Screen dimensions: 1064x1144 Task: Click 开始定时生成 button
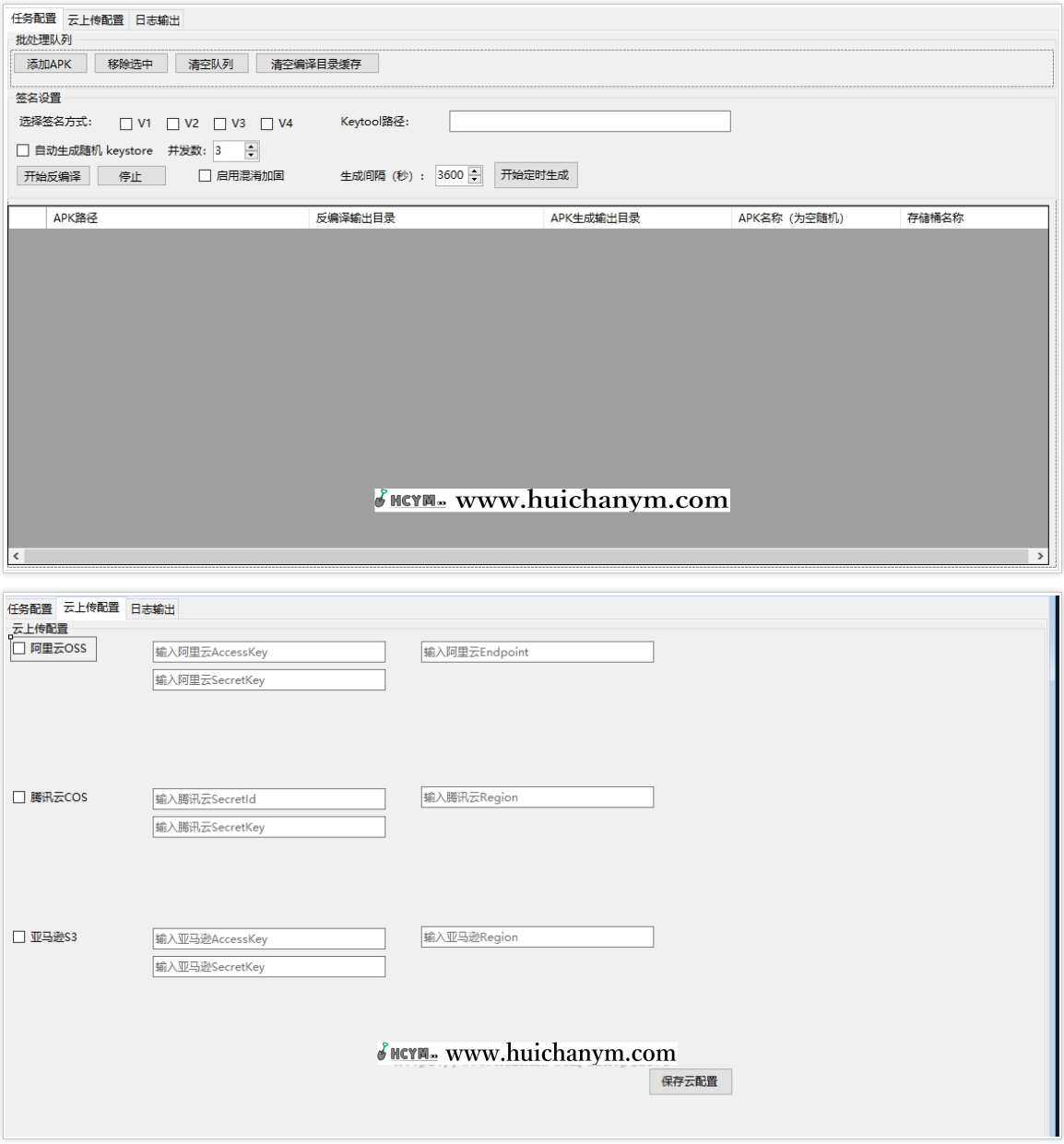[536, 175]
